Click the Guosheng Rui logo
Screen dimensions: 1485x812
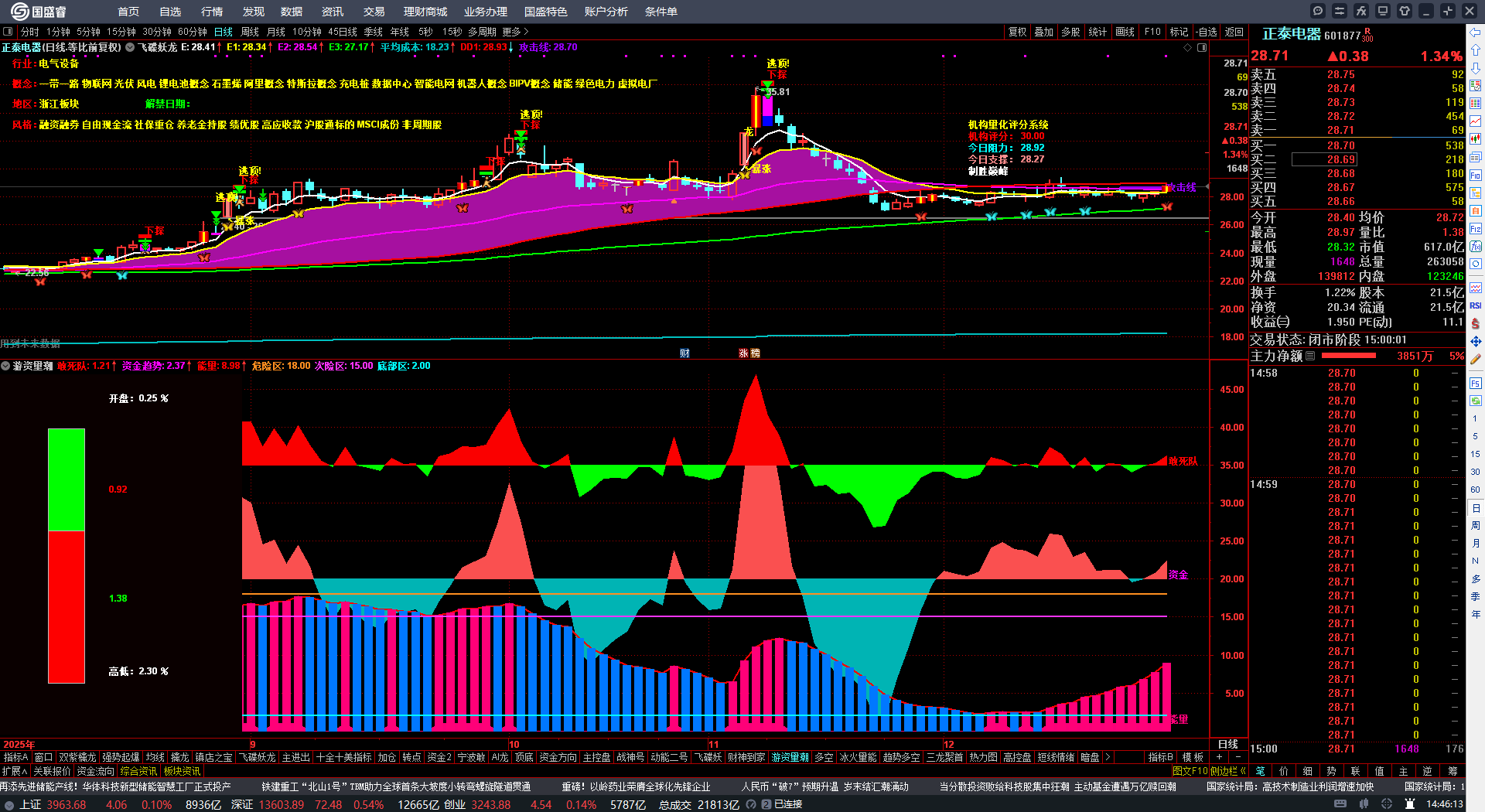[38, 12]
